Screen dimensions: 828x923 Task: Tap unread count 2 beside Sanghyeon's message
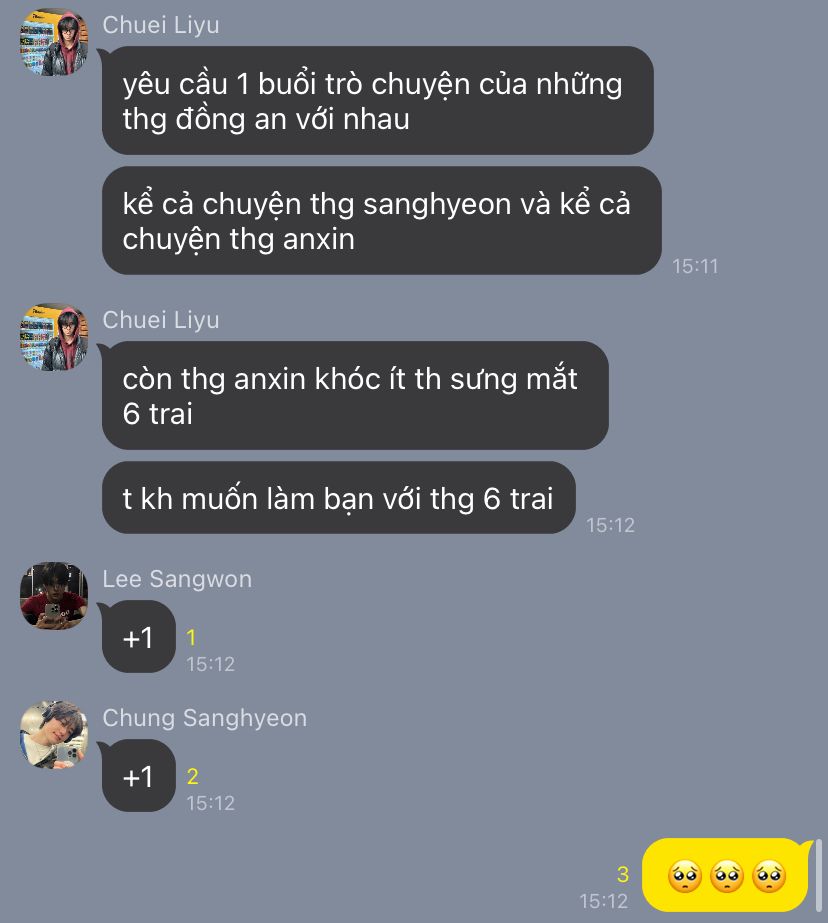tap(192, 776)
